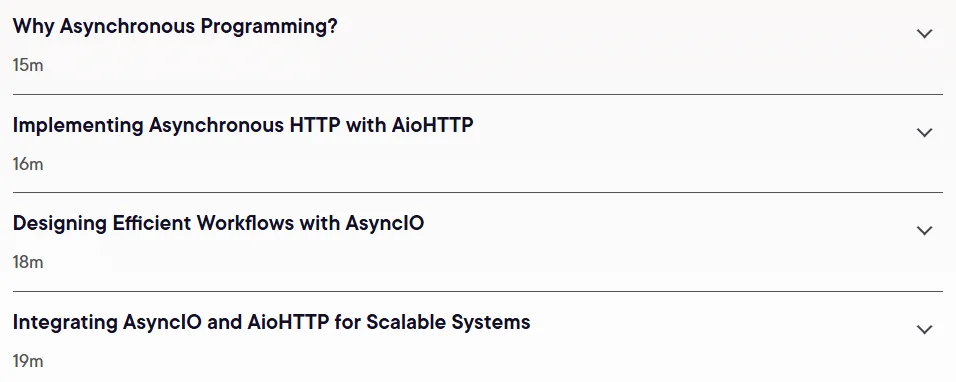This screenshot has width=956, height=382.
Task: Expand the Implementing Asynchronous HTTP chevron arrow
Action: coord(924,133)
